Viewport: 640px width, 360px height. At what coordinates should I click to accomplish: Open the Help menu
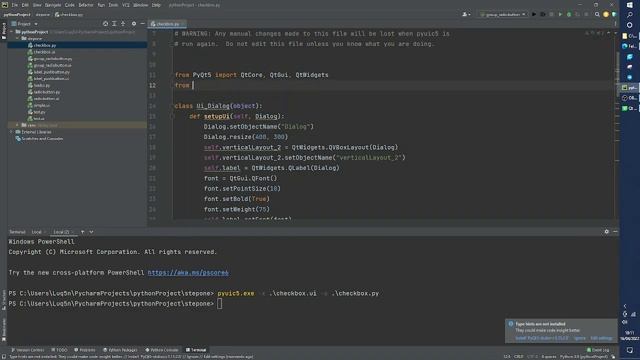156,5
